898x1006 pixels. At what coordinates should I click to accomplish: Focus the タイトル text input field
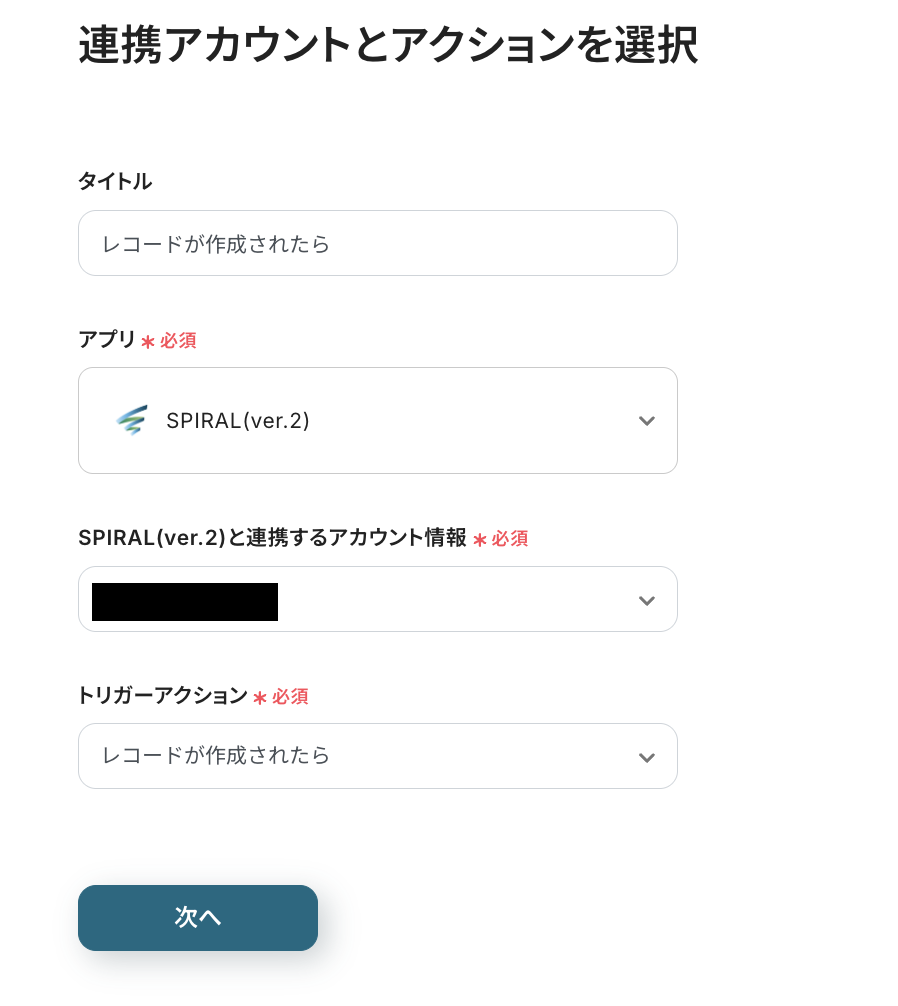(377, 243)
